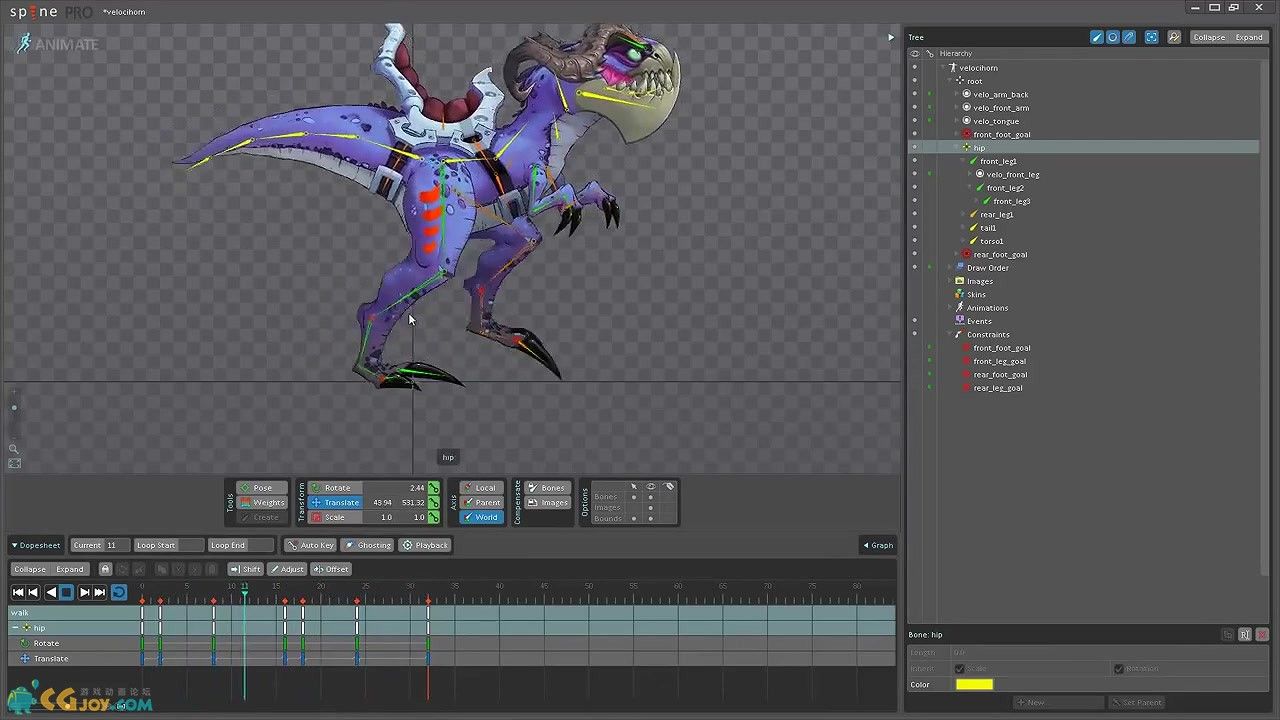Viewport: 1280px width, 720px height.
Task: Toggle the bone filter icon in the Tree header
Action: (x=1096, y=37)
